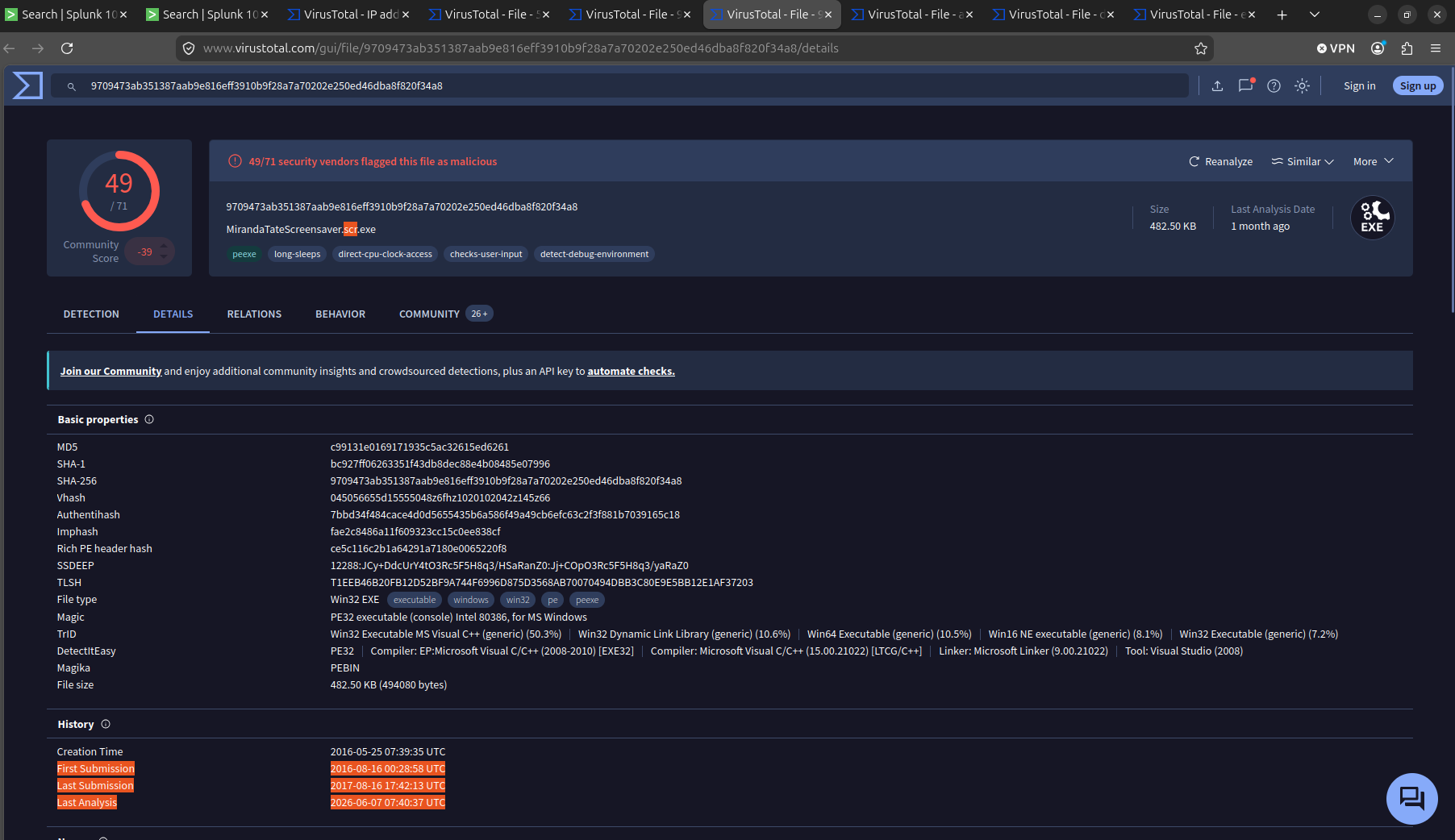This screenshot has height=840, width=1455.
Task: Click the upload file icon
Action: click(1217, 85)
